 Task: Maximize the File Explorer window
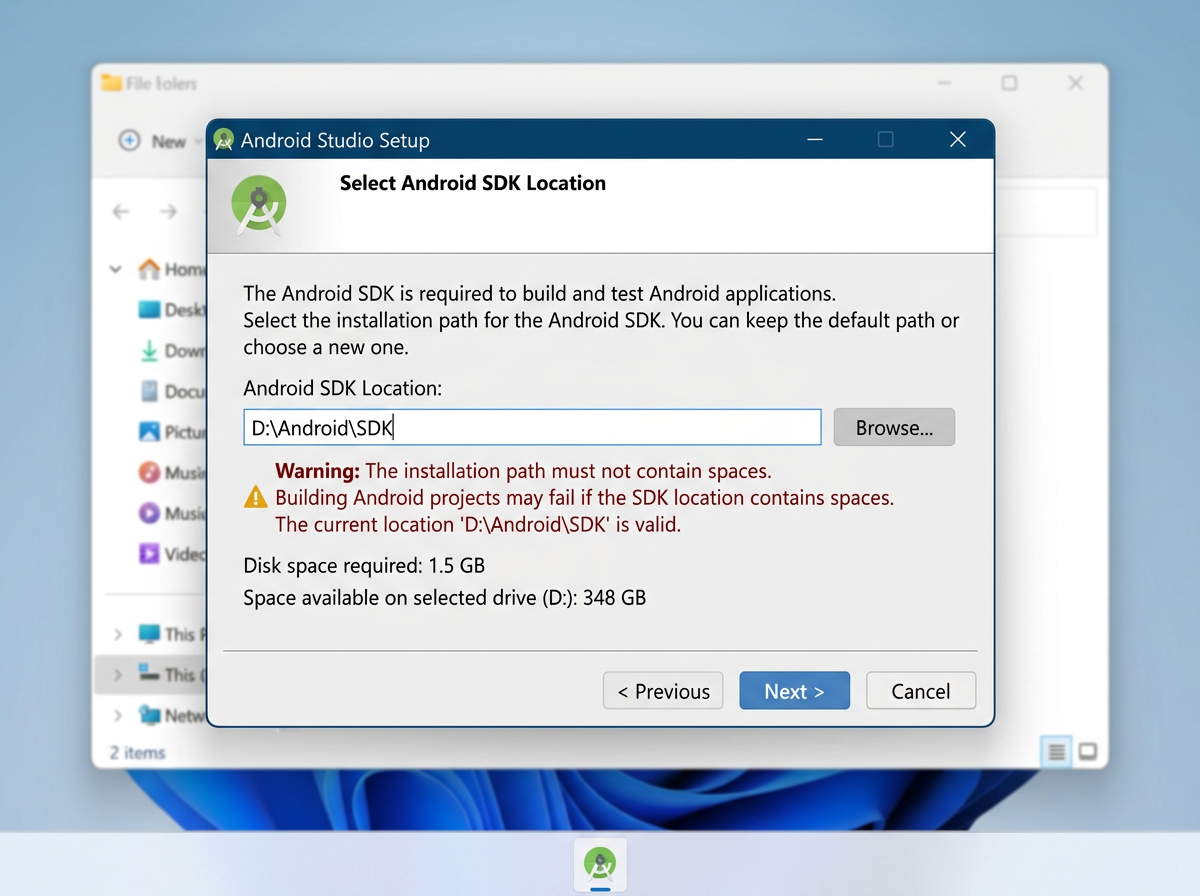(x=1009, y=83)
